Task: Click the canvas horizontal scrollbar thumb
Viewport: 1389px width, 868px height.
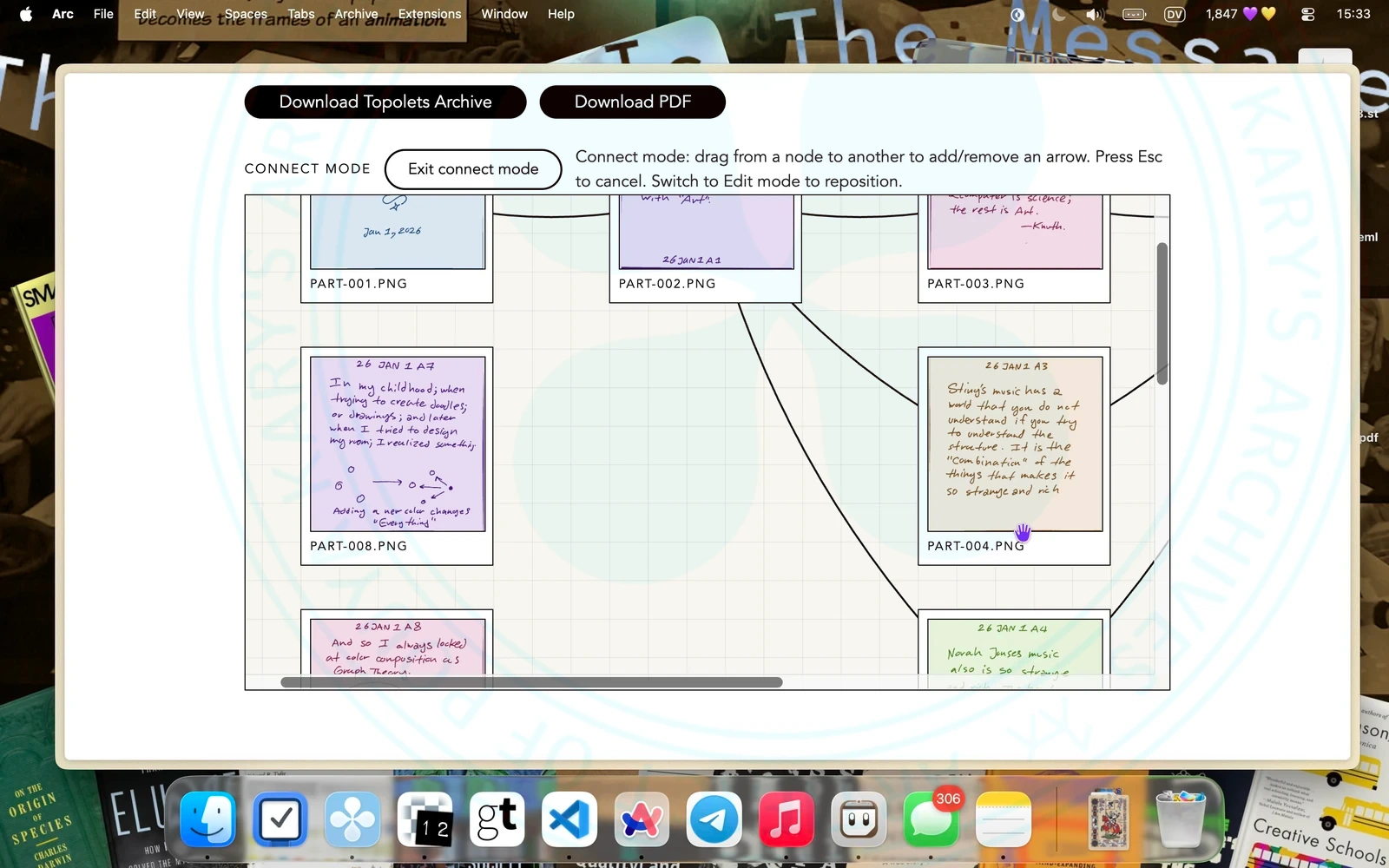Action: (x=531, y=682)
